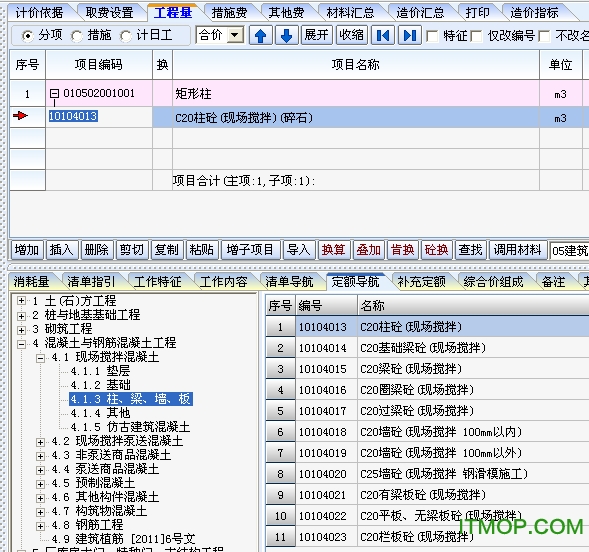Click the red arrow row indicator
The width and height of the screenshot is (589, 552).
coord(20,116)
